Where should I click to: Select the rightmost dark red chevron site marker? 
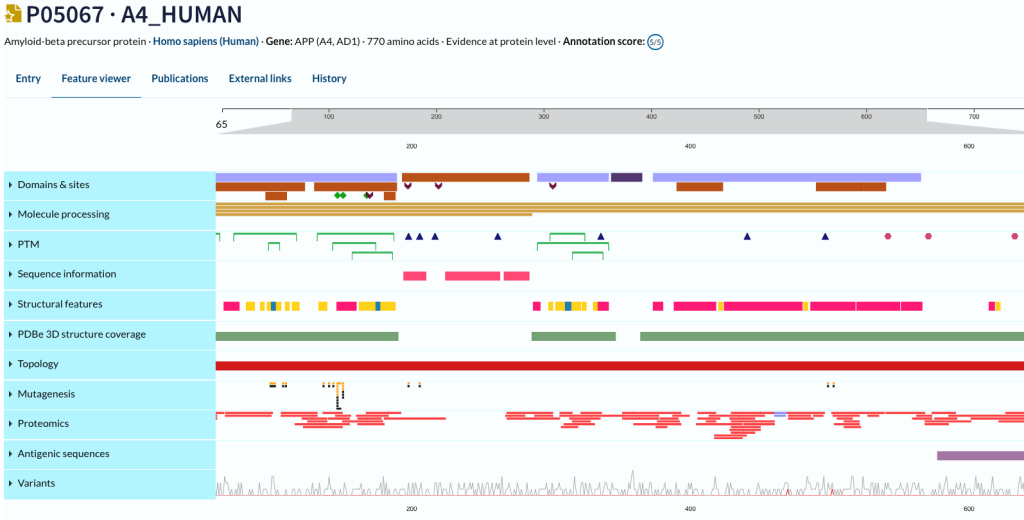(x=552, y=185)
